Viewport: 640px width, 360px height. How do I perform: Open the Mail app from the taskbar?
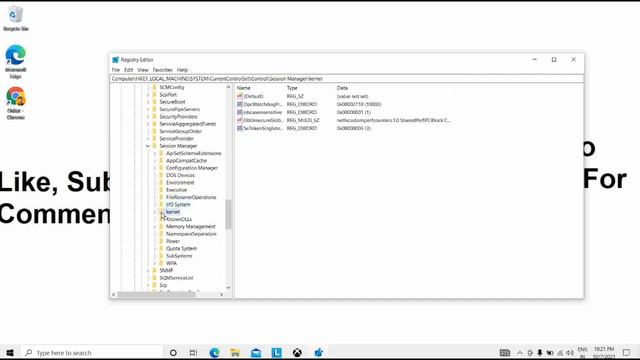(256, 352)
